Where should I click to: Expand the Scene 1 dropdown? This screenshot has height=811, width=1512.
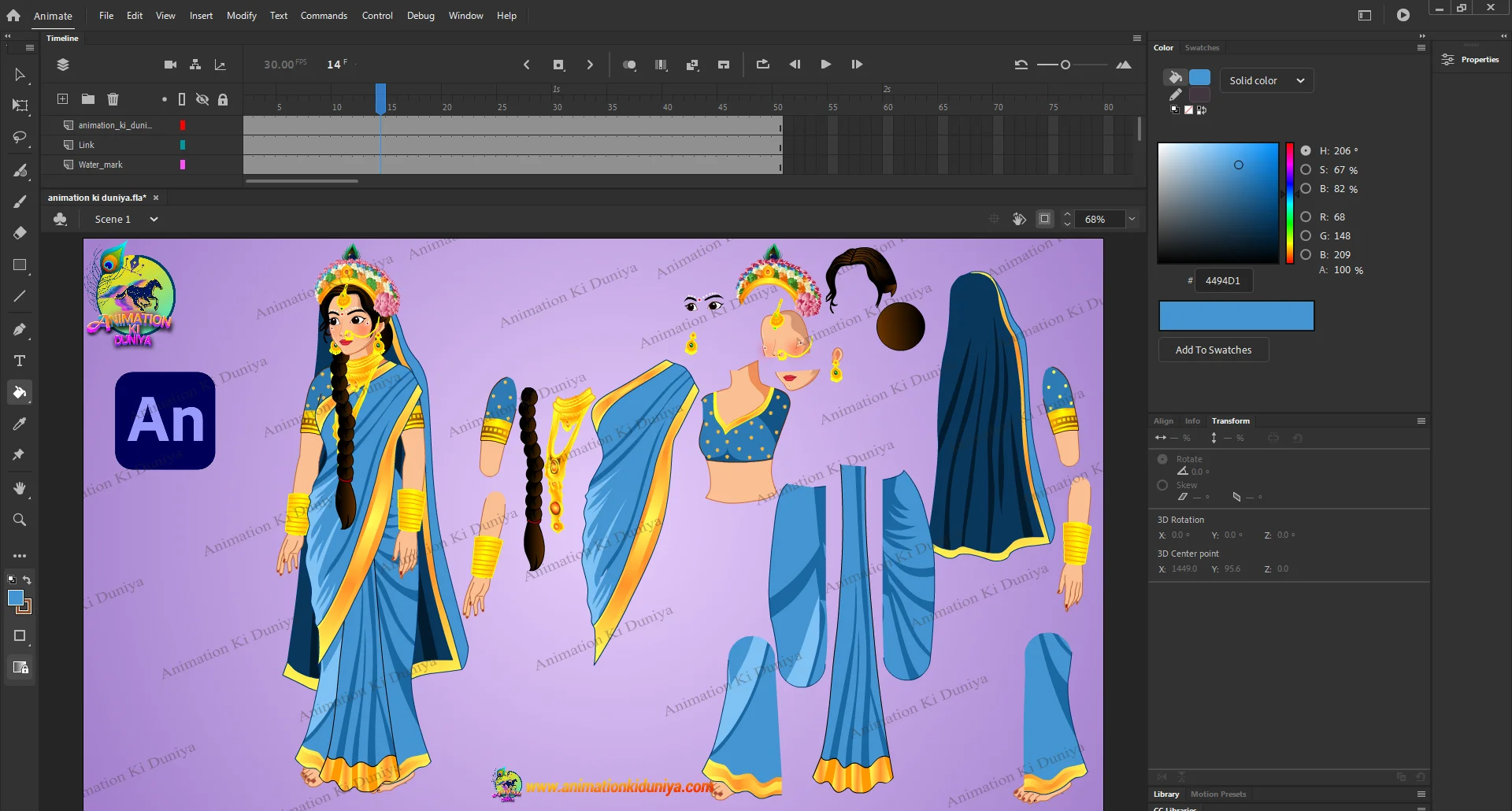click(154, 220)
